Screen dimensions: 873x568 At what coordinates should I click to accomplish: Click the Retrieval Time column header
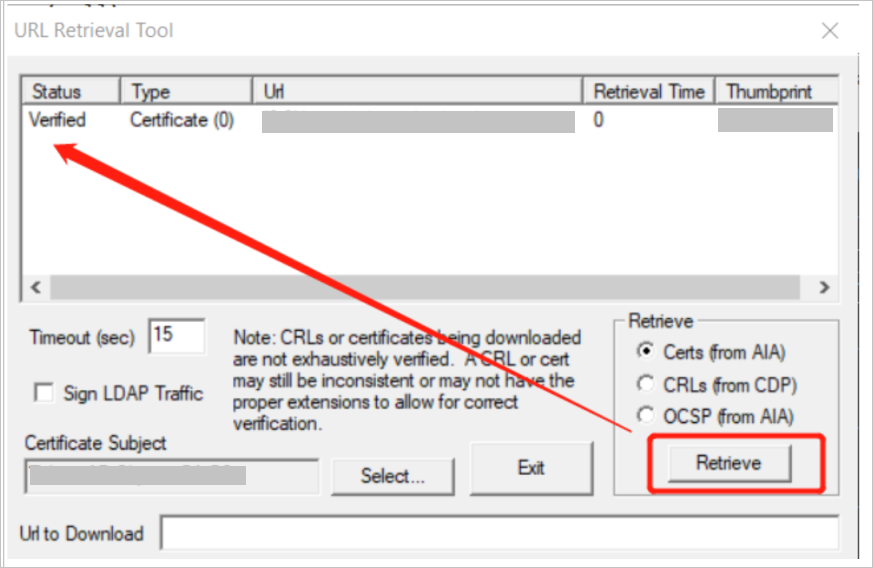[x=649, y=91]
